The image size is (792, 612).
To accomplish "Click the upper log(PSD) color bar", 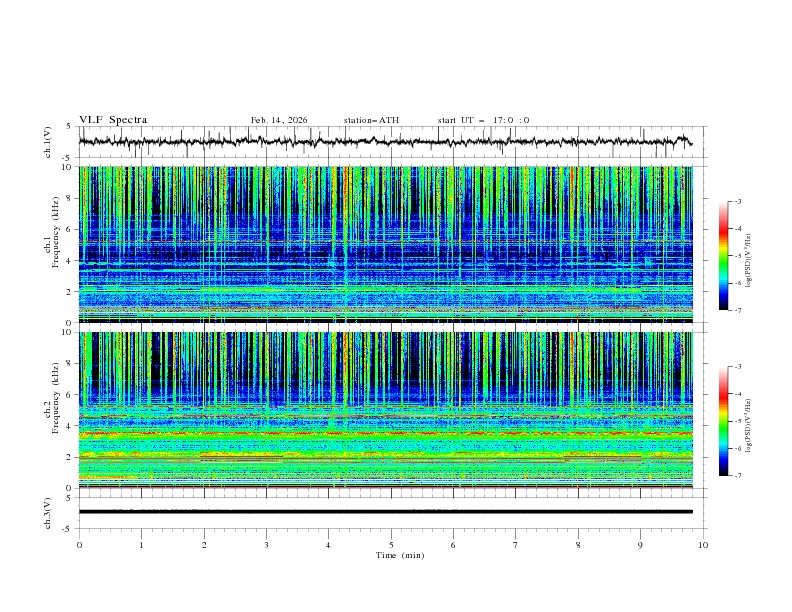I will [723, 256].
